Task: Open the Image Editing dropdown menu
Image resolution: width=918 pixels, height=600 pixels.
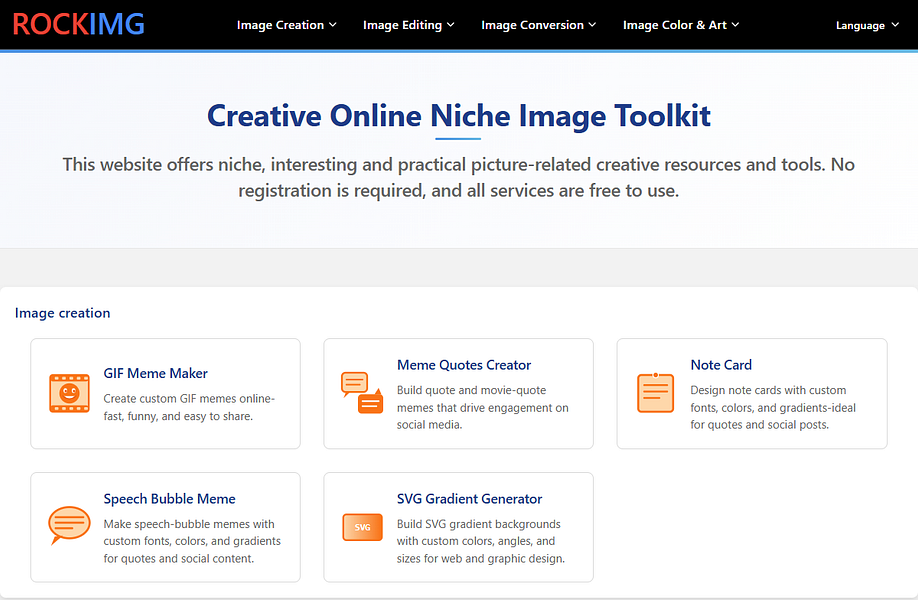Action: coord(409,25)
